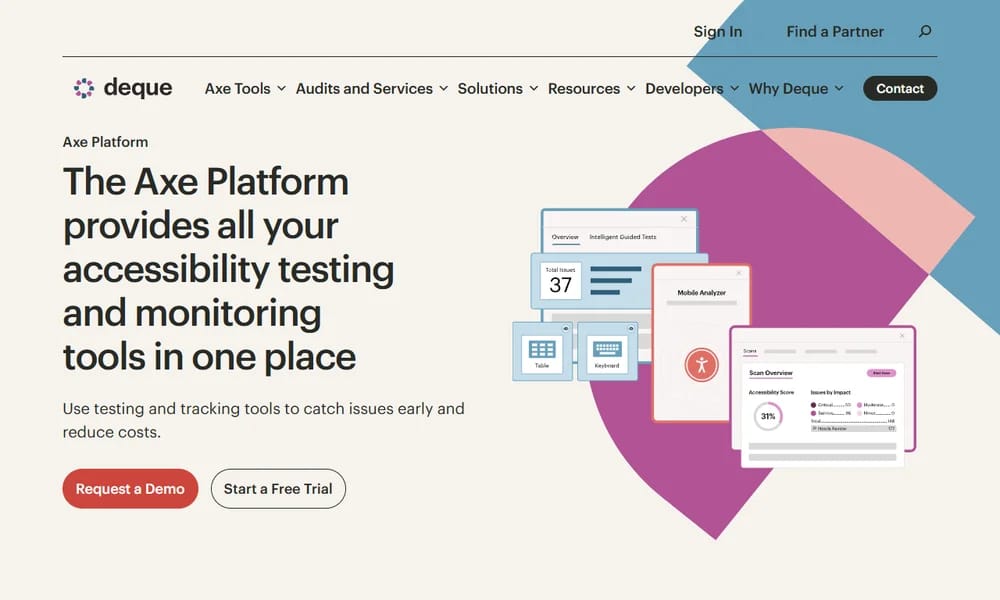Click the Mobile Analyzer label

click(x=702, y=293)
